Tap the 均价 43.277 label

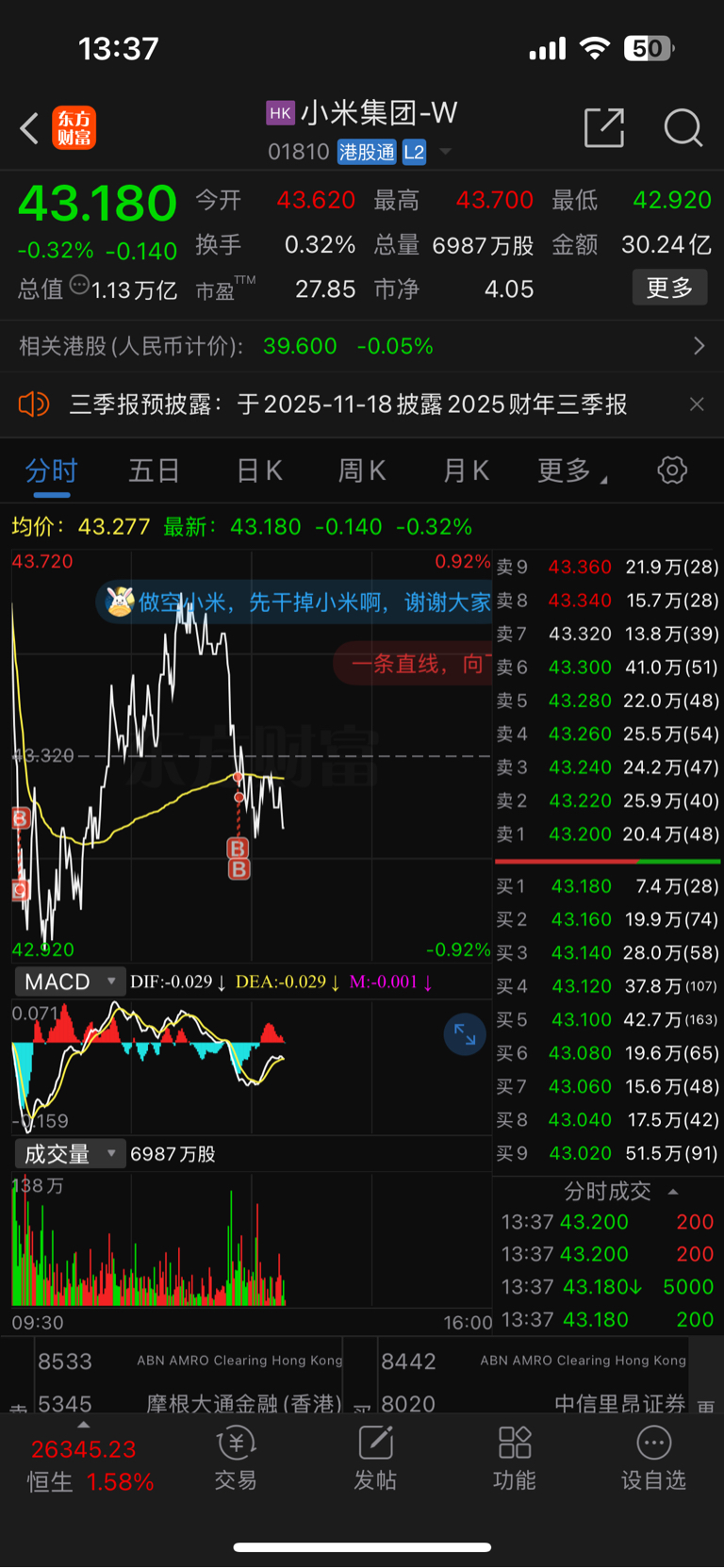tap(81, 526)
